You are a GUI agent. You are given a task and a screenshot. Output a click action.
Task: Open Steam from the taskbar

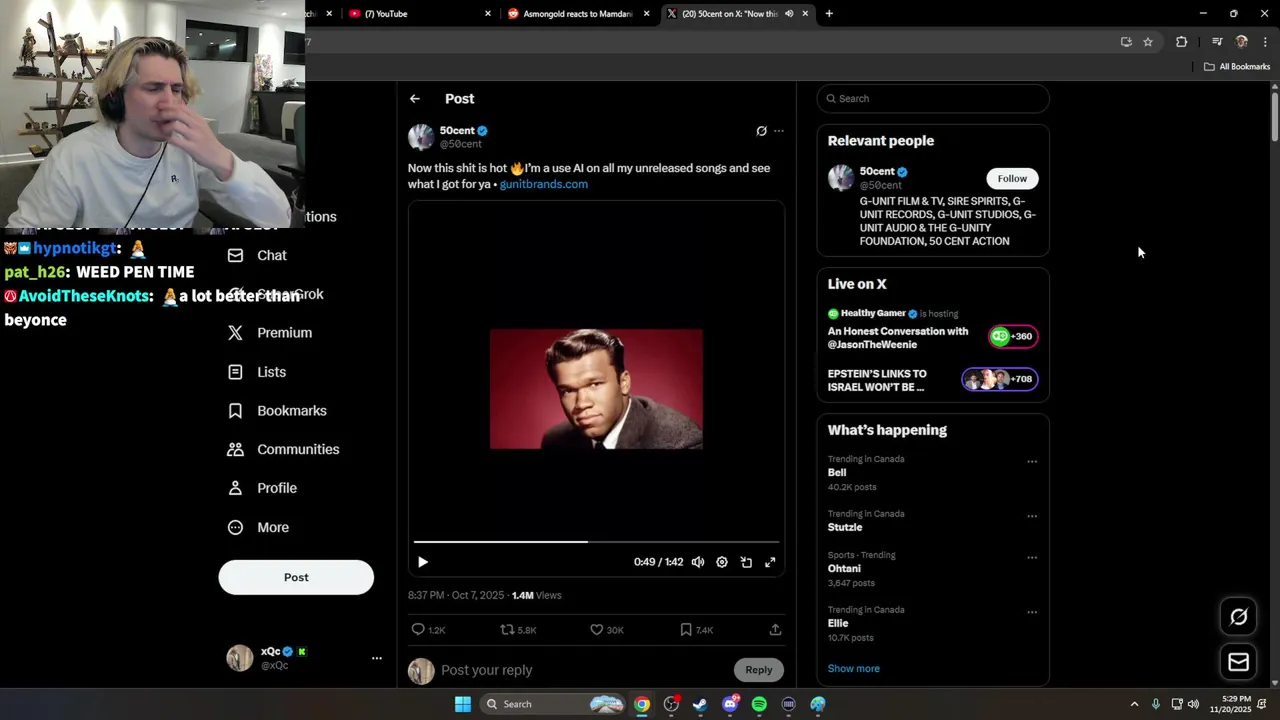[700, 704]
